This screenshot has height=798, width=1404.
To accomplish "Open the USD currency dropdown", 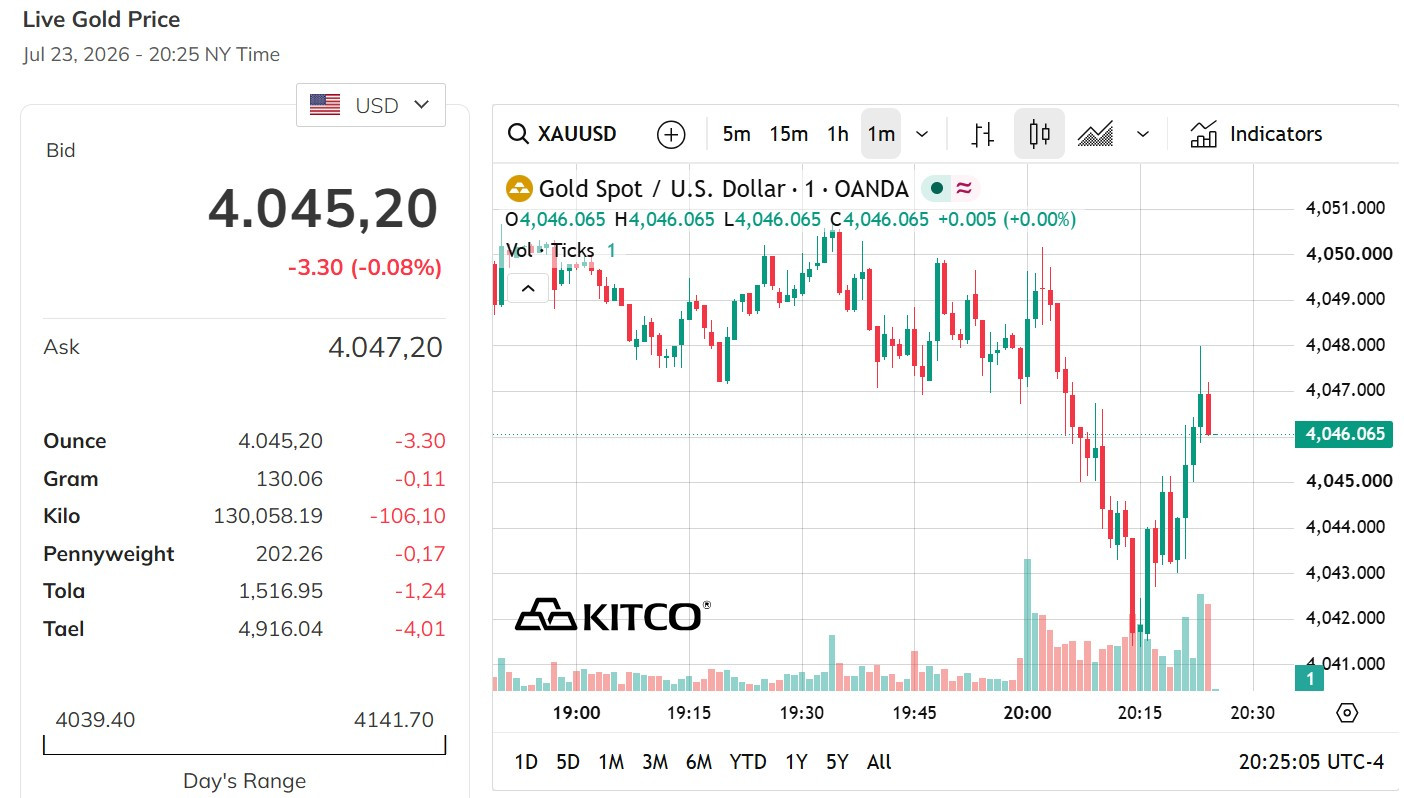I will point(370,105).
